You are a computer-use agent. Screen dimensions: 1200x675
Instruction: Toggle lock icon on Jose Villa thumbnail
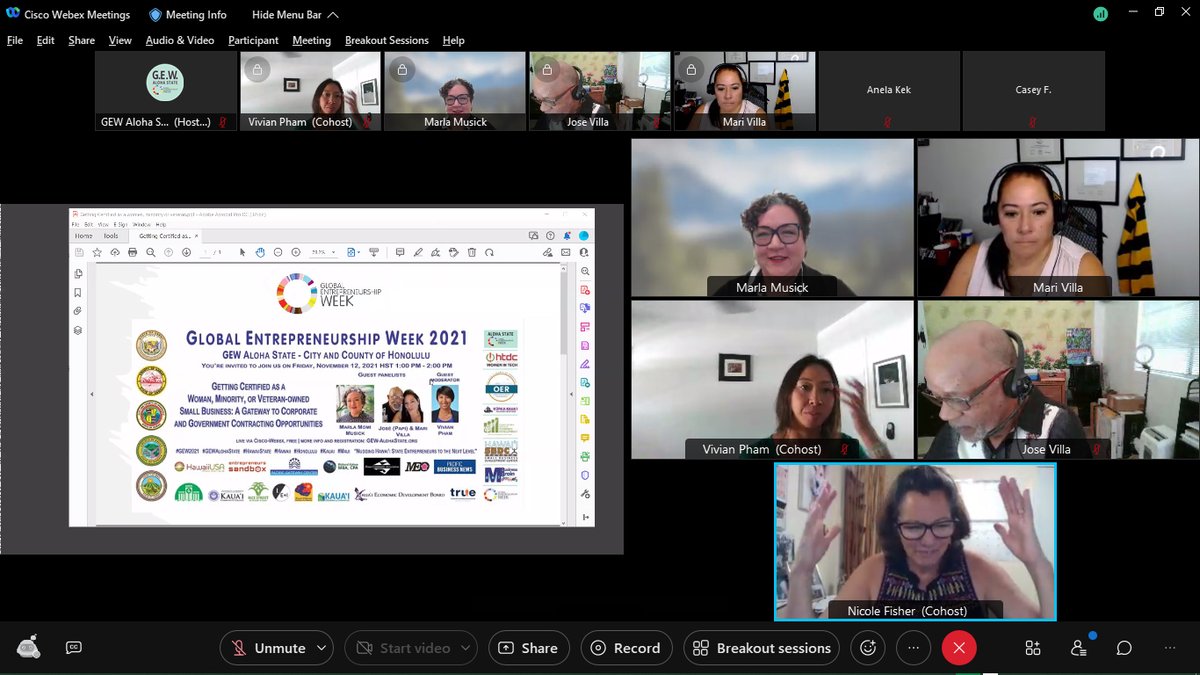click(x=546, y=70)
